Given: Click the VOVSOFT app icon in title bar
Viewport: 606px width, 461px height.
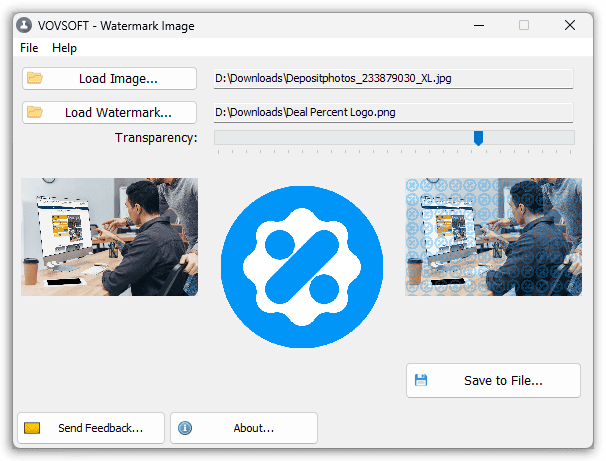Looking at the screenshot, I should 24,26.
